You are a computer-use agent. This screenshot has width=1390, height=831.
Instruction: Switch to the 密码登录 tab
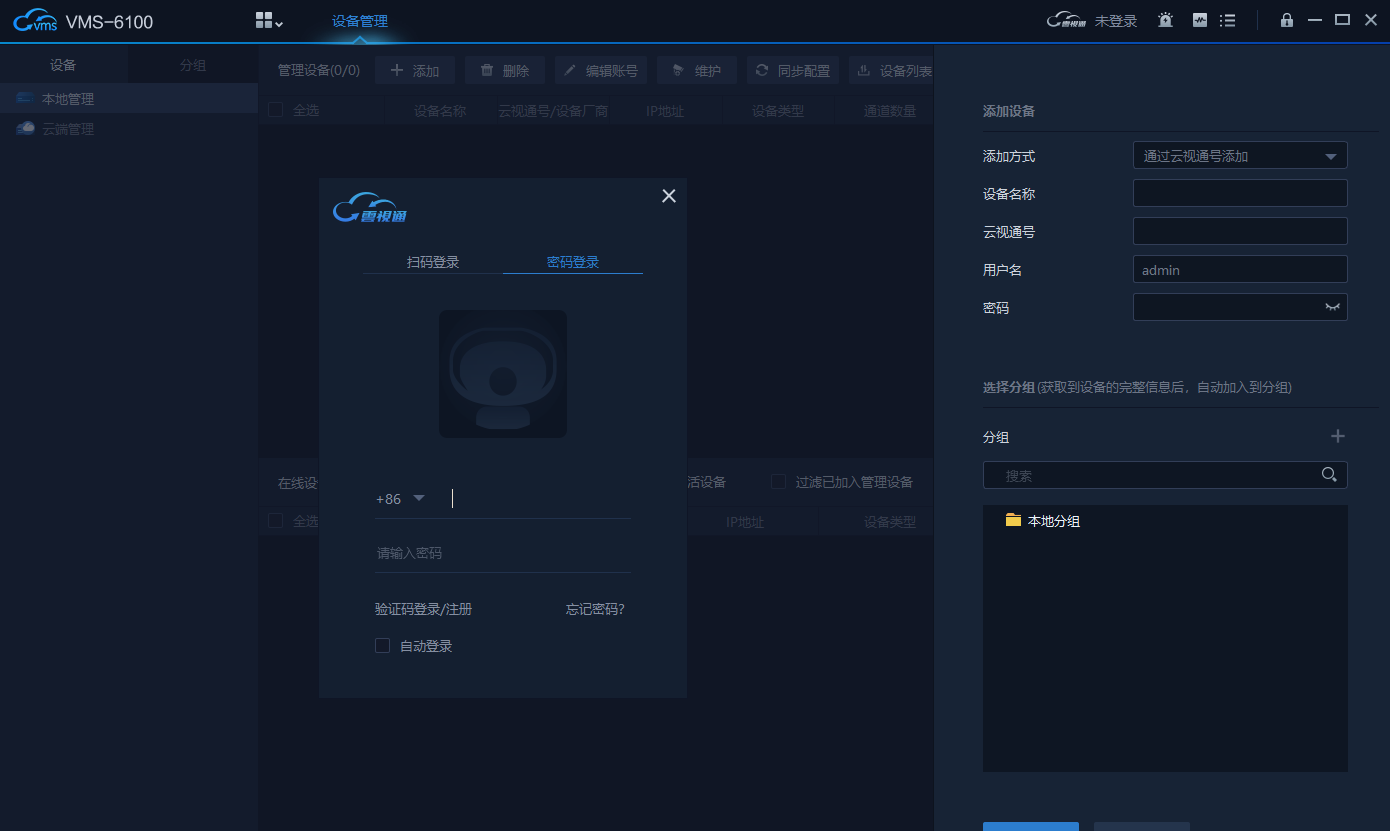[x=573, y=262]
